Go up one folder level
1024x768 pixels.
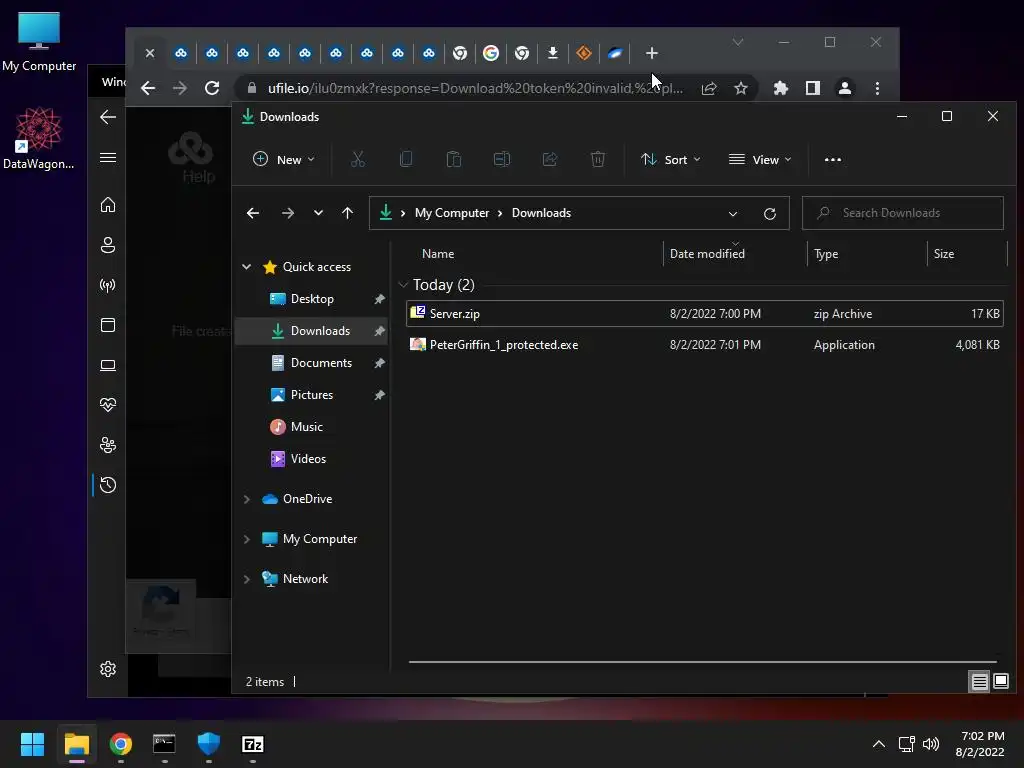pyautogui.click(x=347, y=213)
